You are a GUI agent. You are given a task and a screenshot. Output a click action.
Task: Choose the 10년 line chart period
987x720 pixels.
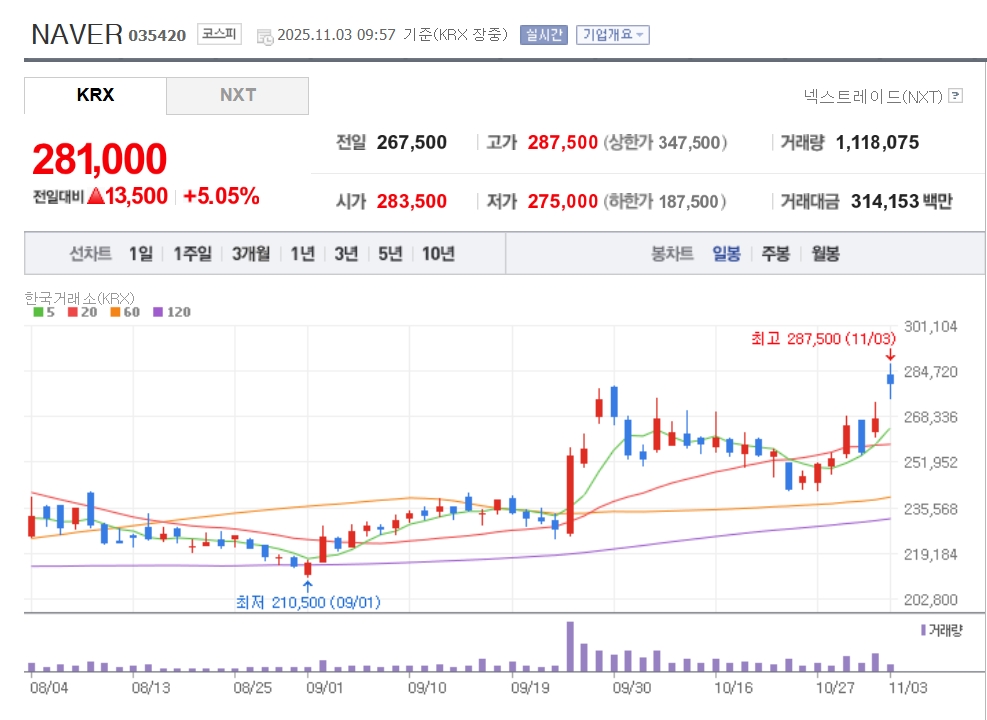pos(438,253)
